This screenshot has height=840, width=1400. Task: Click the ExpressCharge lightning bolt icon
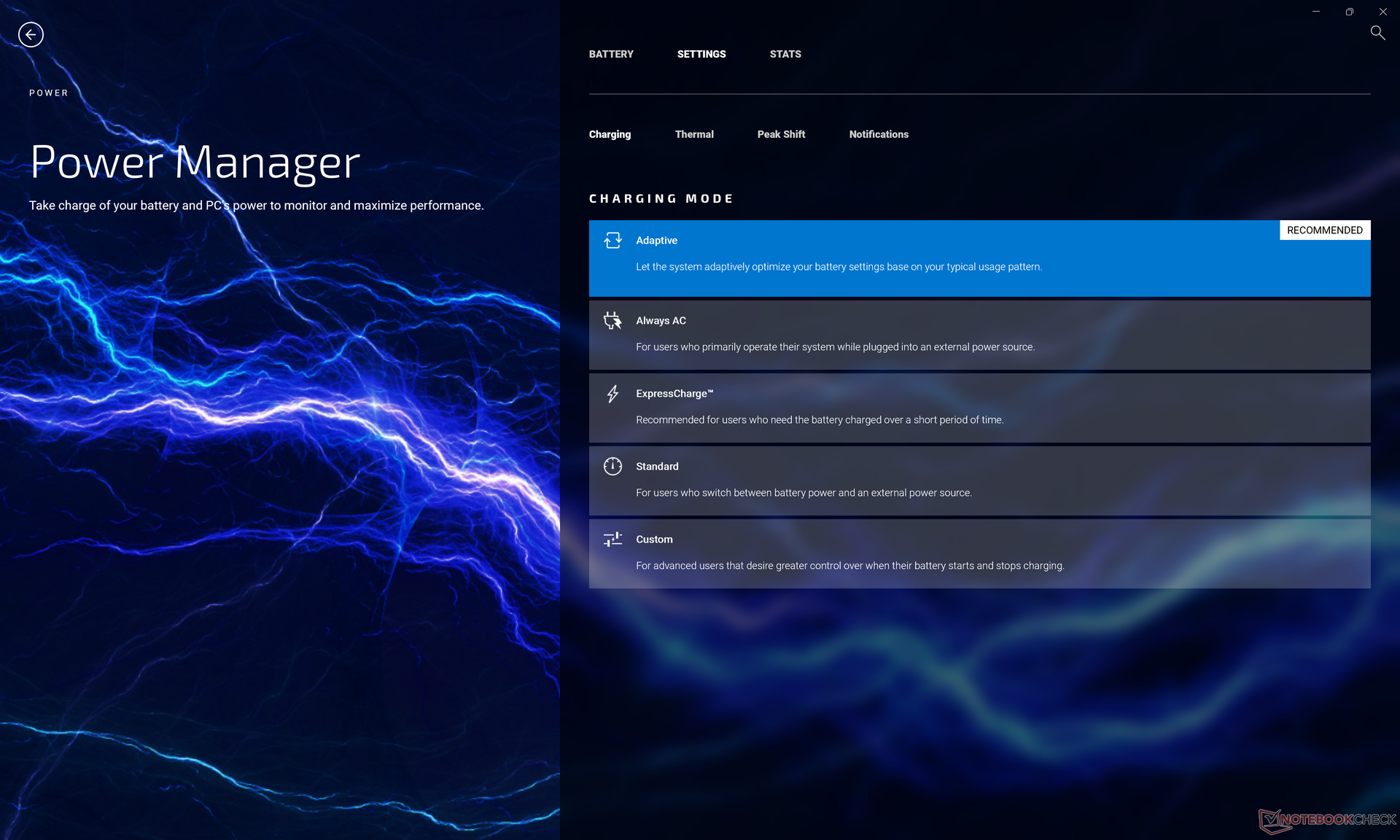click(x=612, y=394)
